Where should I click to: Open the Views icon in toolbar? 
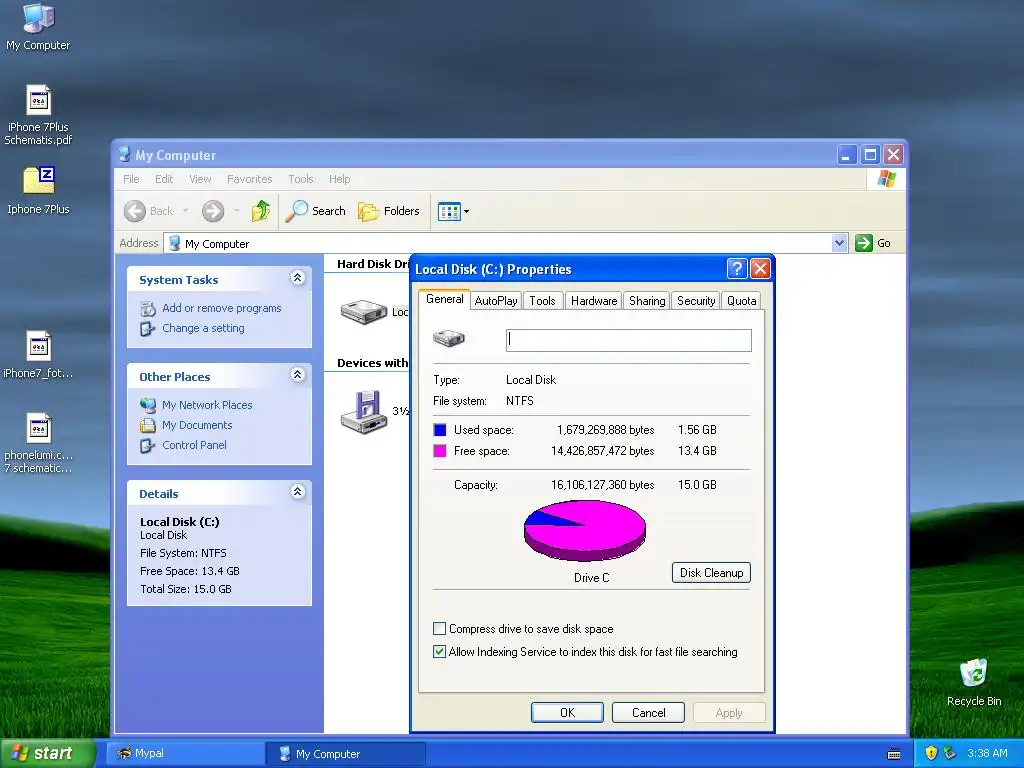pyautogui.click(x=449, y=212)
